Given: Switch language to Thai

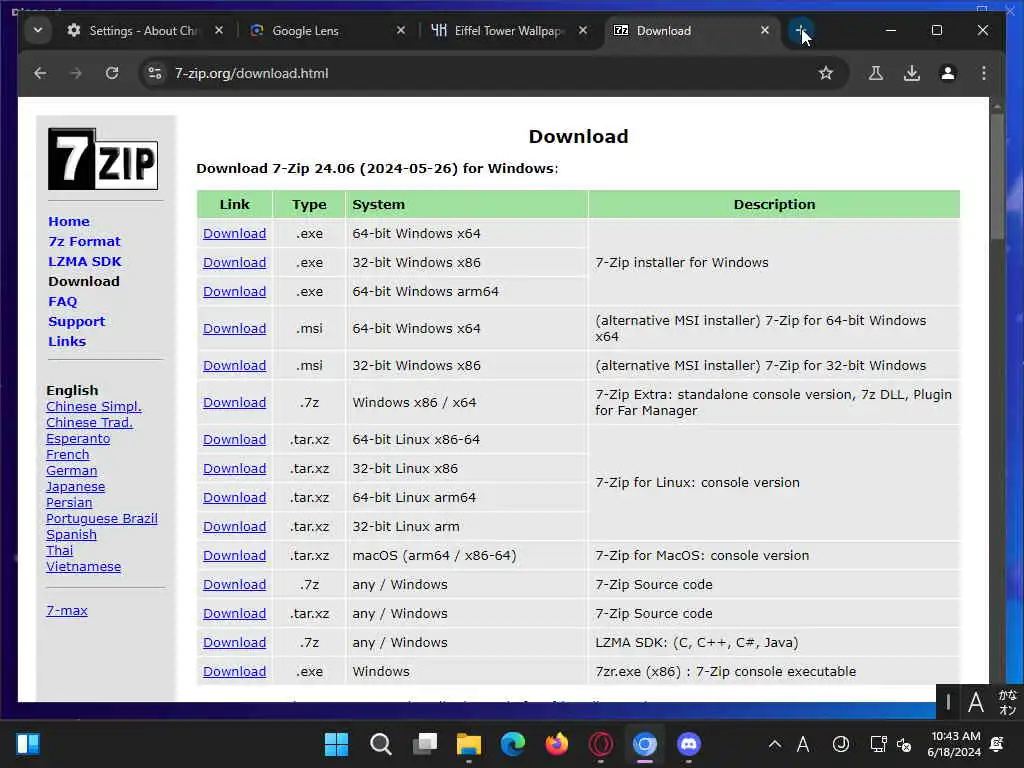Looking at the screenshot, I should [x=59, y=551].
